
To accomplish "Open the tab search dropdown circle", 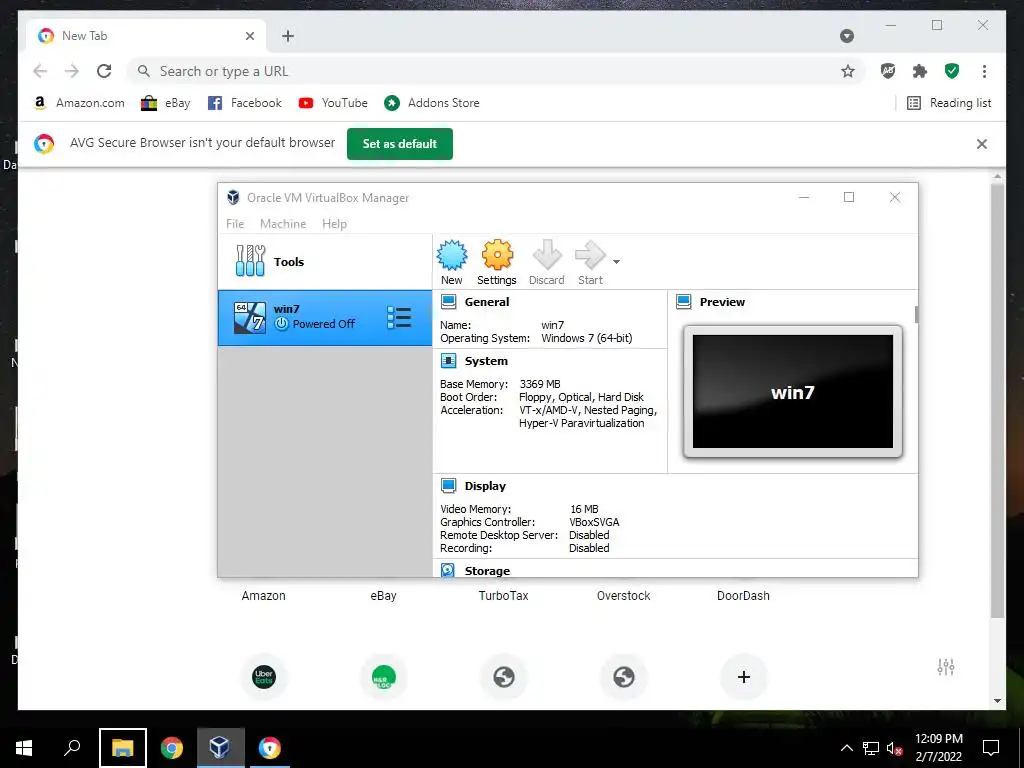I will pos(847,36).
